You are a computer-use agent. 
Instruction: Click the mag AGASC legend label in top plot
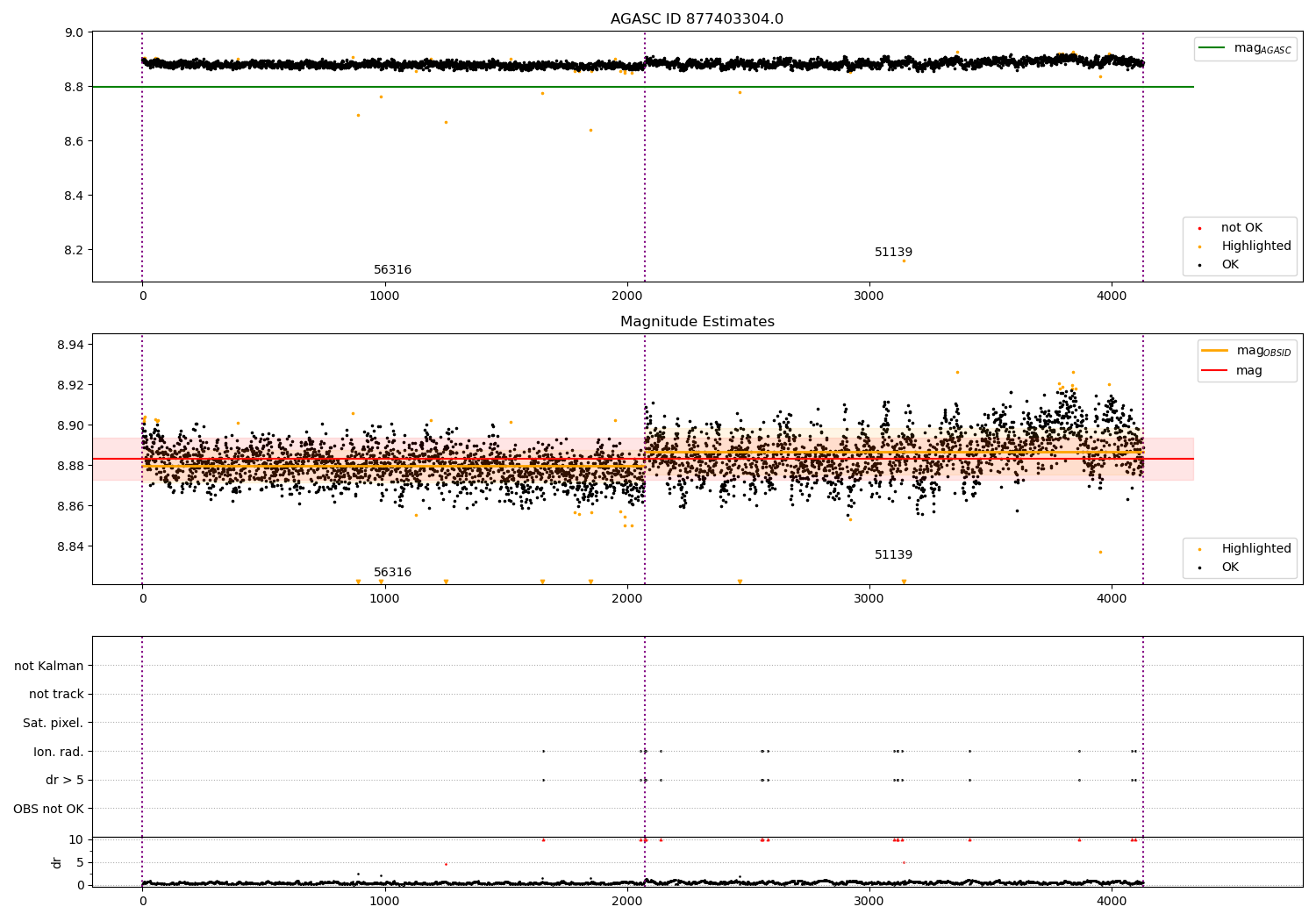pyautogui.click(x=1262, y=48)
